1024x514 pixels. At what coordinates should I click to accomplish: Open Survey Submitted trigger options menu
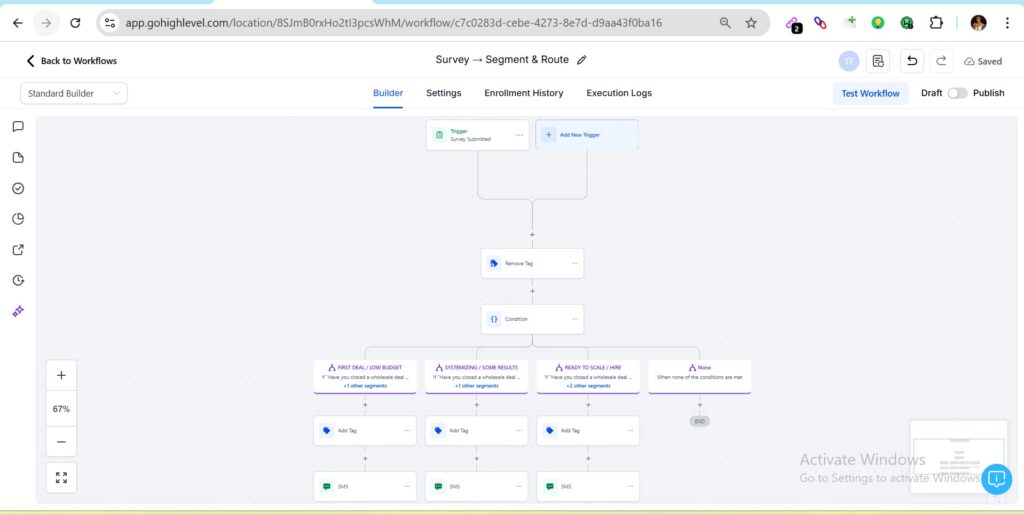519,135
